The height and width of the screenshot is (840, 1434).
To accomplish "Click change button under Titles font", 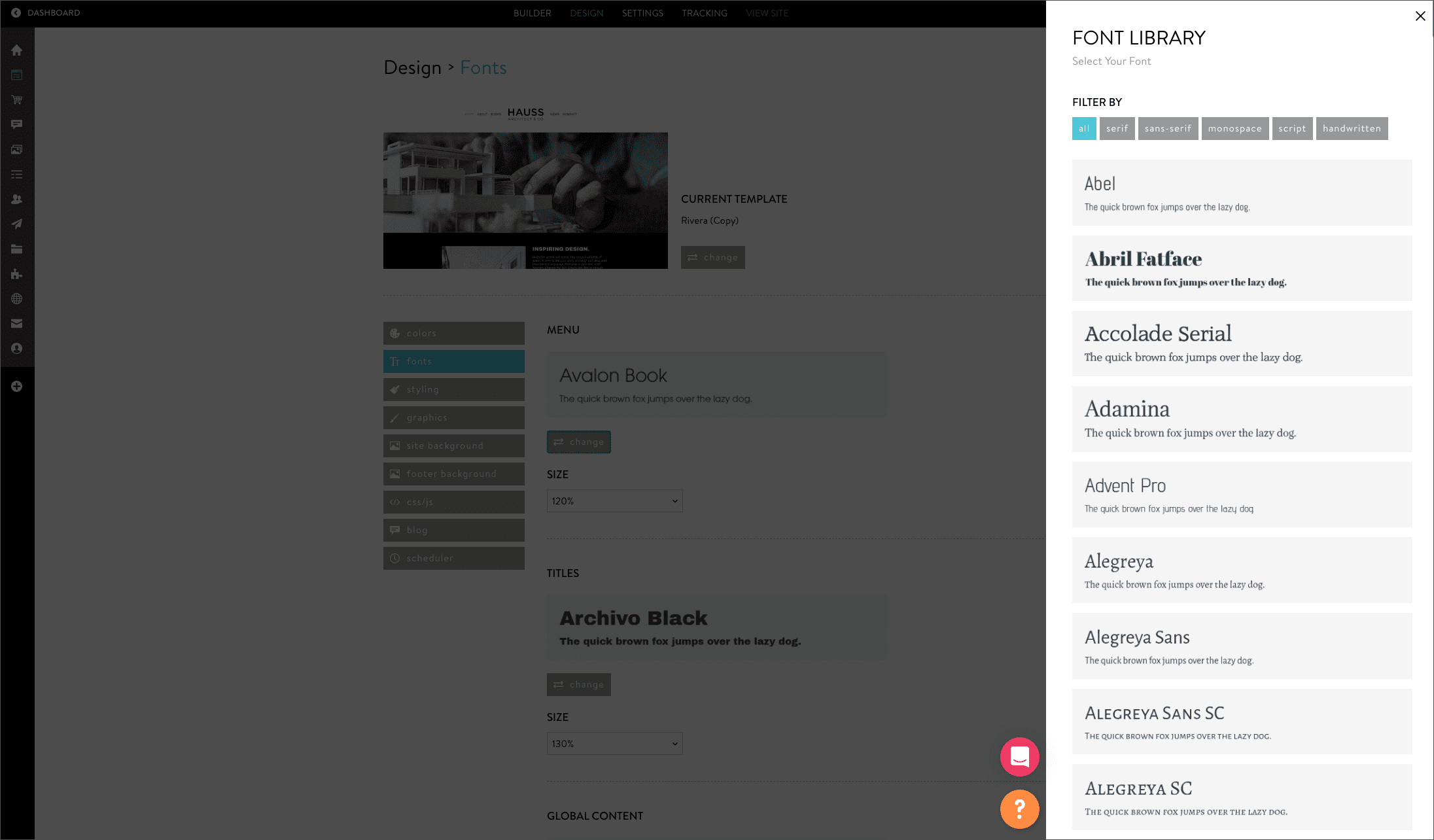I will coord(578,684).
